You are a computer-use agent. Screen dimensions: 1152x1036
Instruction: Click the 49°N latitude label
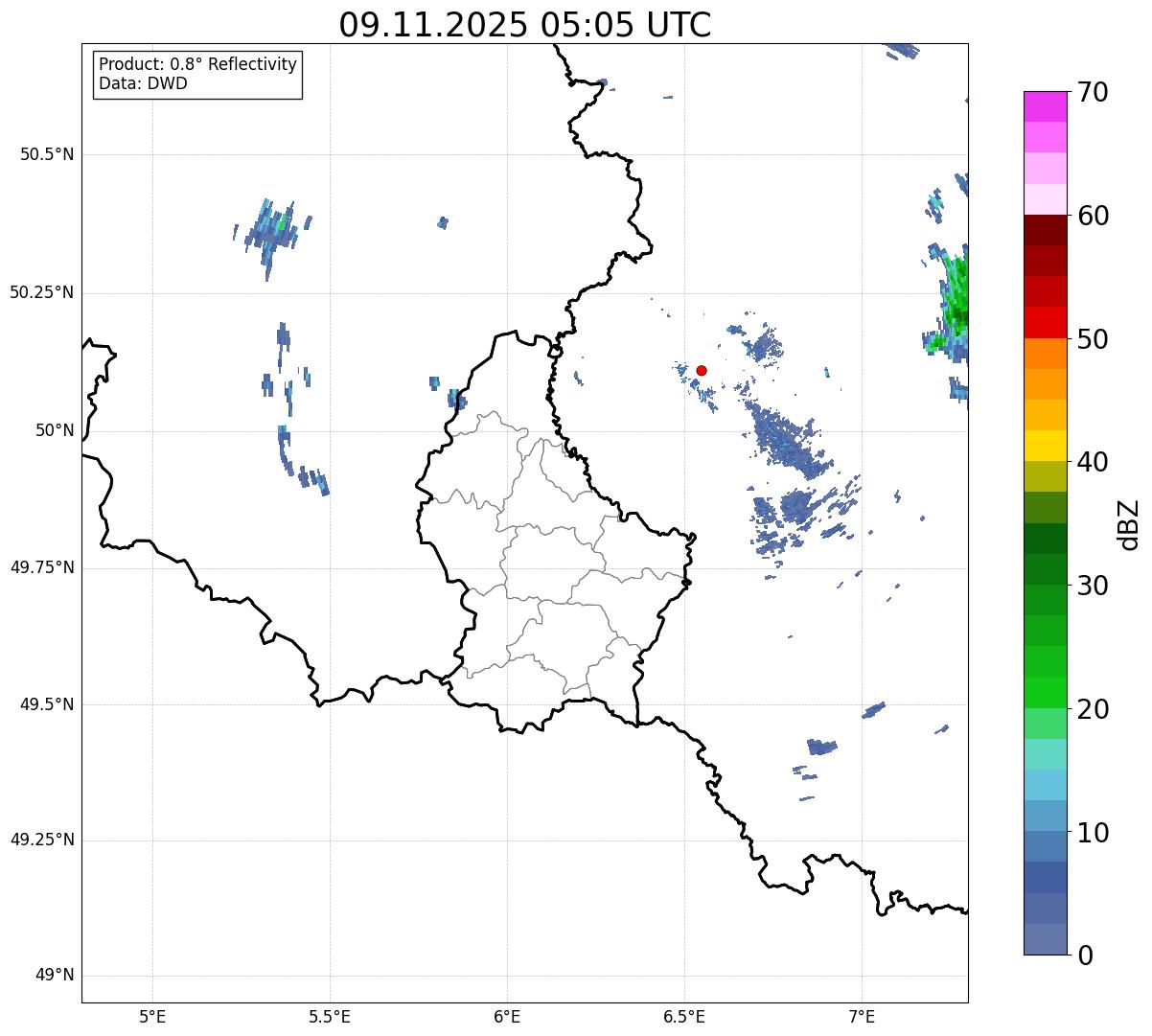coord(55,976)
